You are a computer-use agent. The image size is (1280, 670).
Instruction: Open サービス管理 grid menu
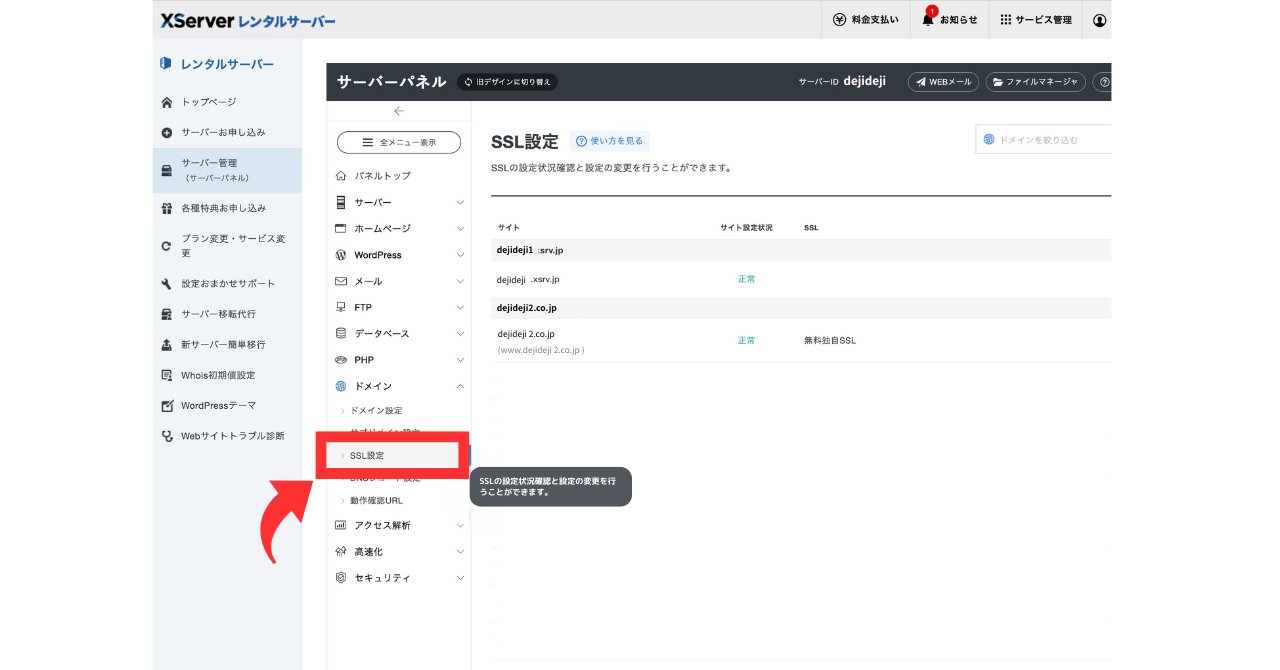[x=1036, y=20]
